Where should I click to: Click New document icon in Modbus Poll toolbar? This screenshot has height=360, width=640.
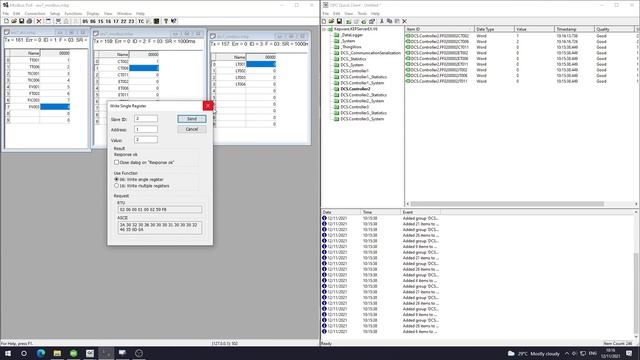click(x=6, y=21)
